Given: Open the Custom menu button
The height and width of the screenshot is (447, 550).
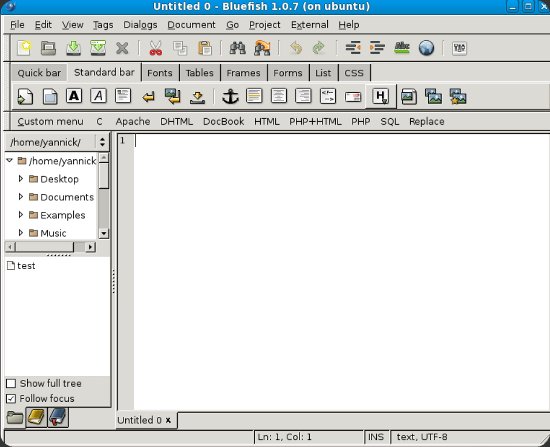Looking at the screenshot, I should click(x=51, y=121).
